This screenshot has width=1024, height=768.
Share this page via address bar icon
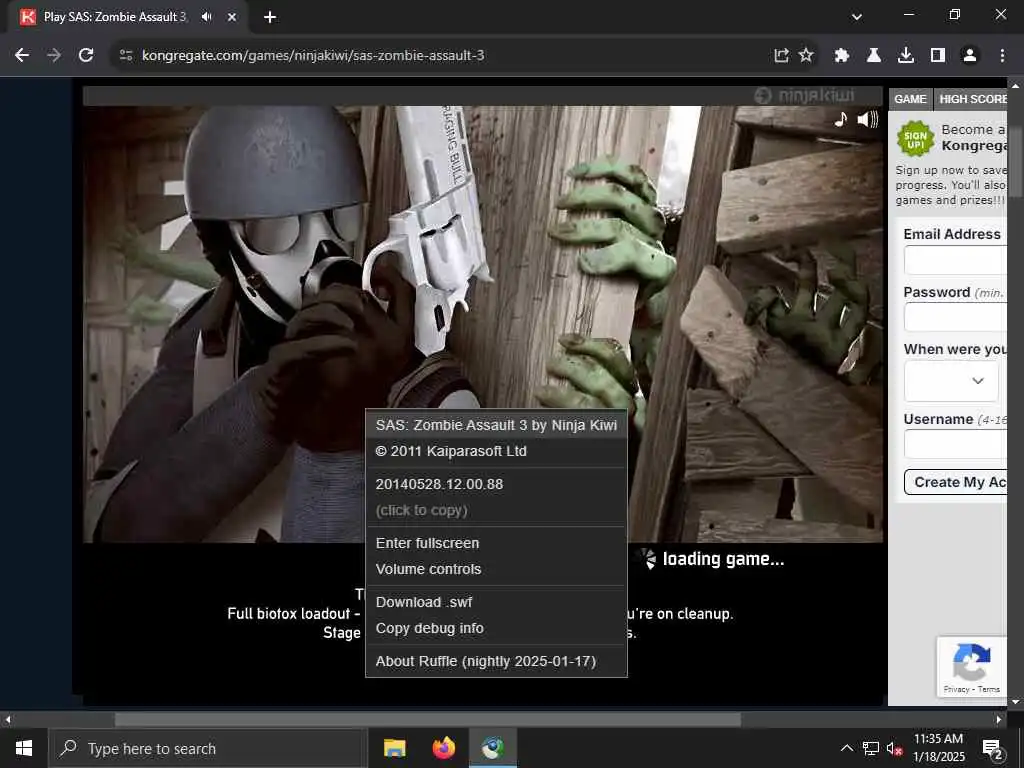coord(781,56)
